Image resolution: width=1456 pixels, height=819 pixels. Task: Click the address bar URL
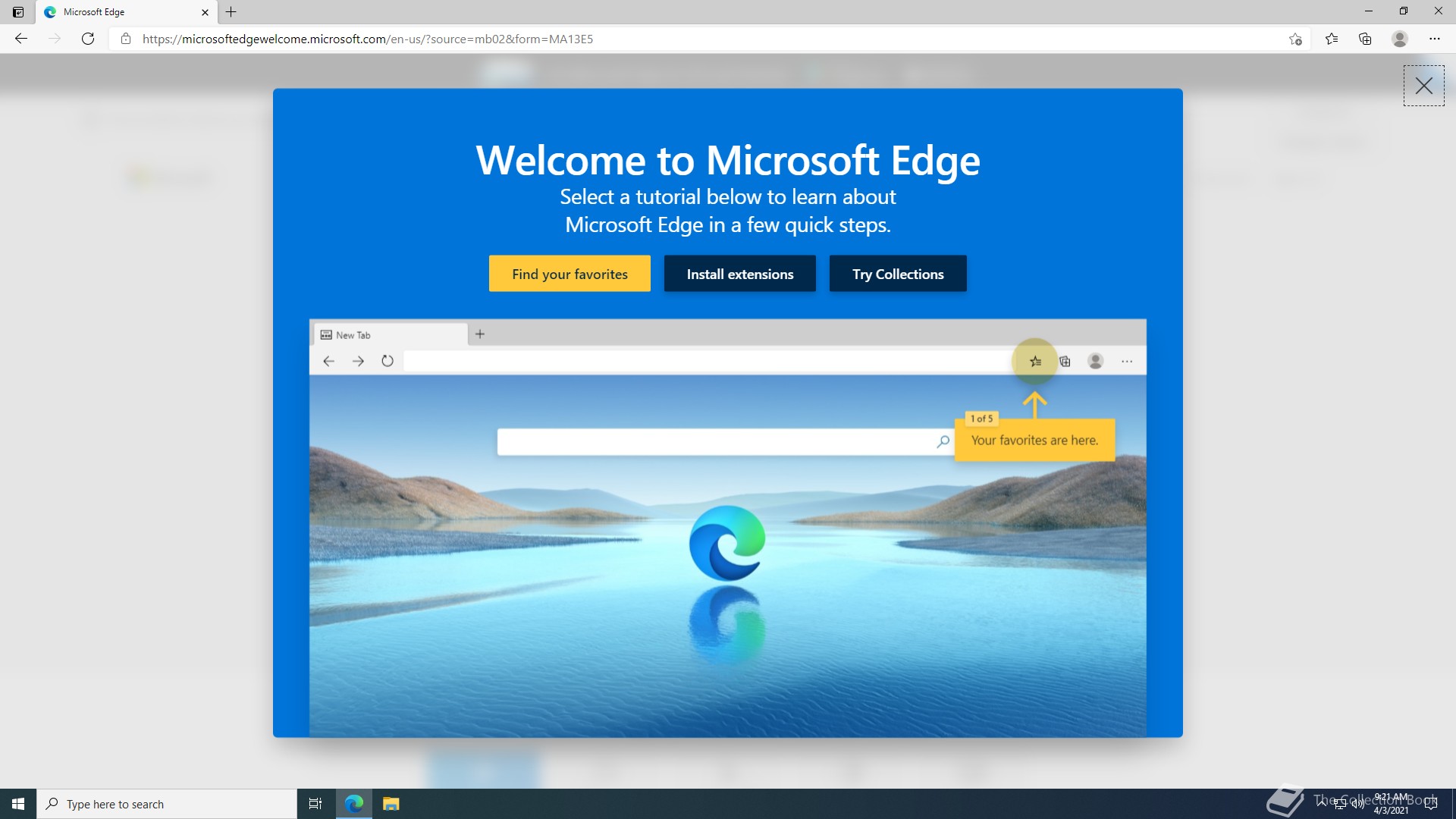[368, 39]
